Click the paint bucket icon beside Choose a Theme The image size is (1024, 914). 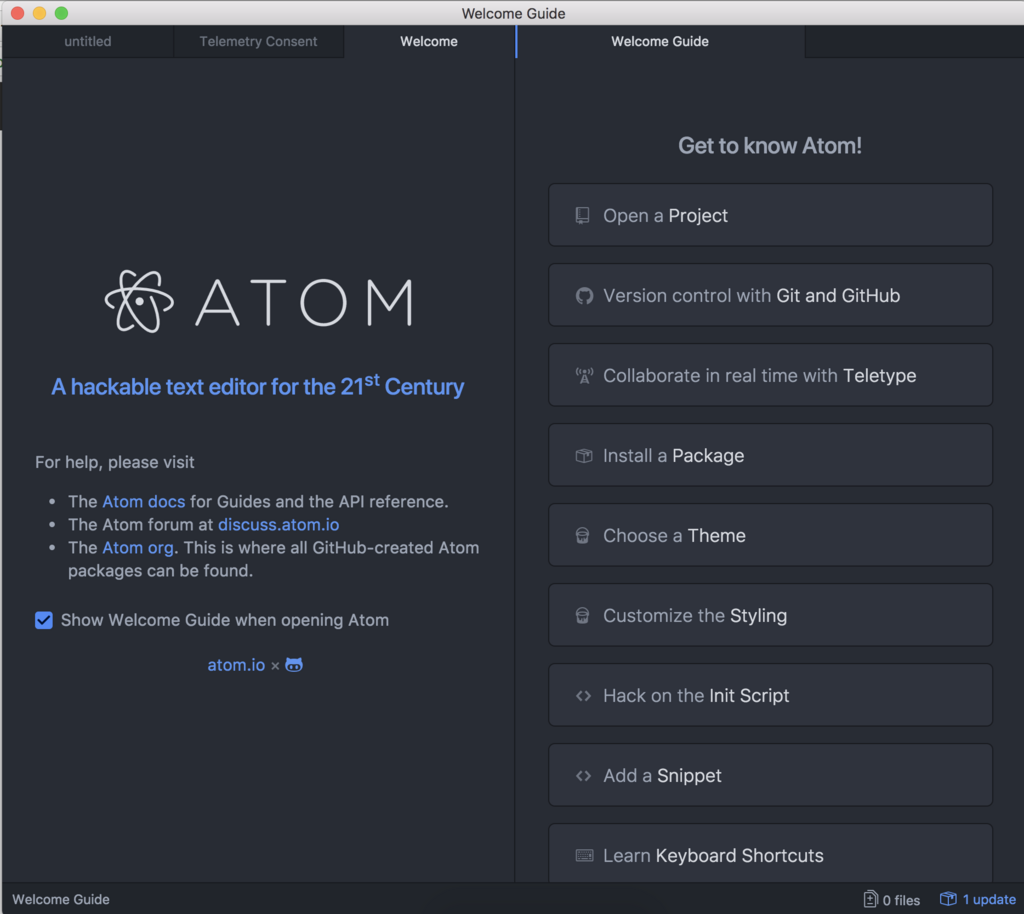[583, 536]
